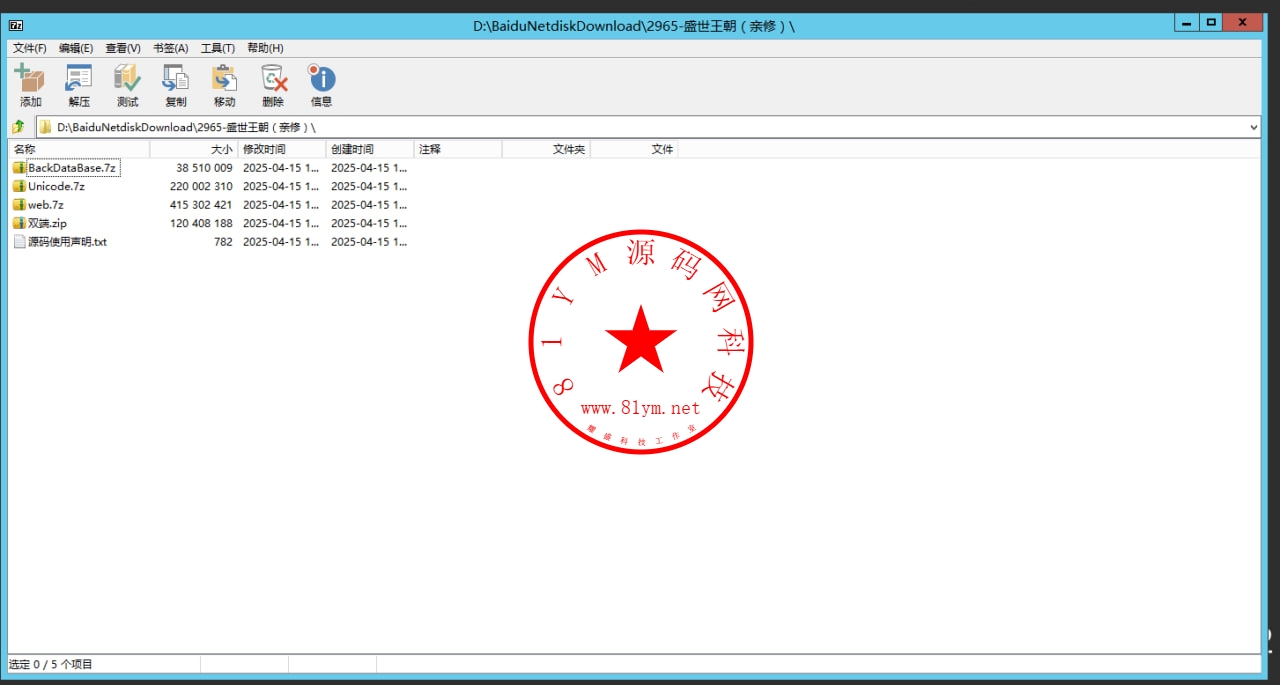
Task: Select the 源码使用声明.txt file name
Action: pos(67,242)
